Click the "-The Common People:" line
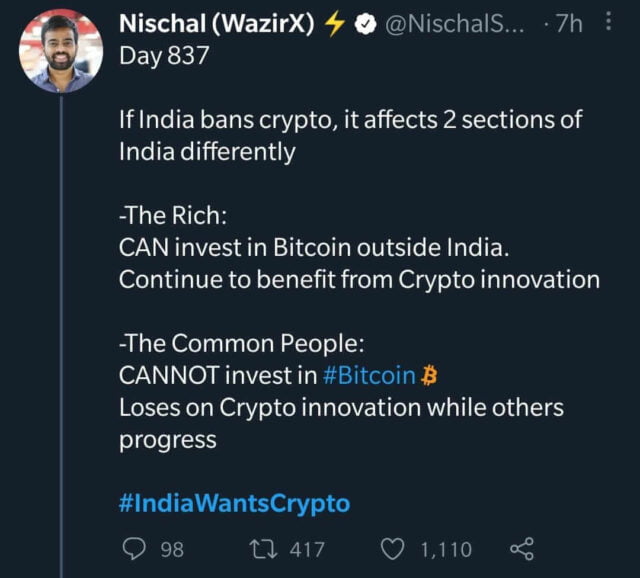The image size is (640, 578). [x=242, y=343]
